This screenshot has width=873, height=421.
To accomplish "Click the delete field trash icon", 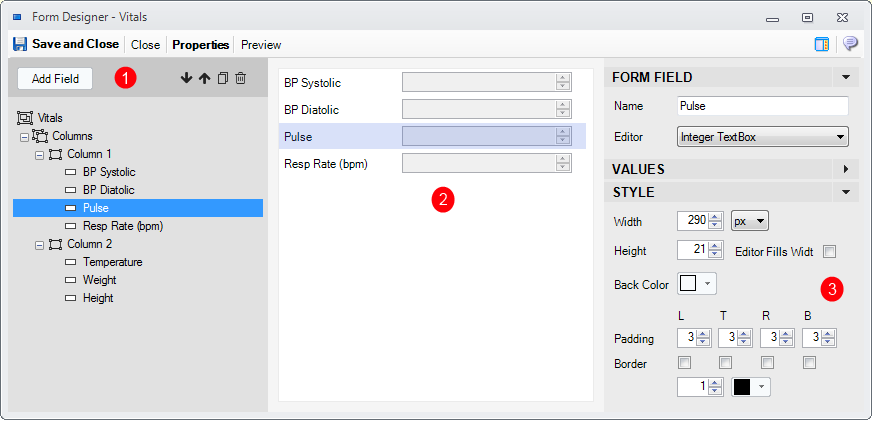I will (241, 78).
